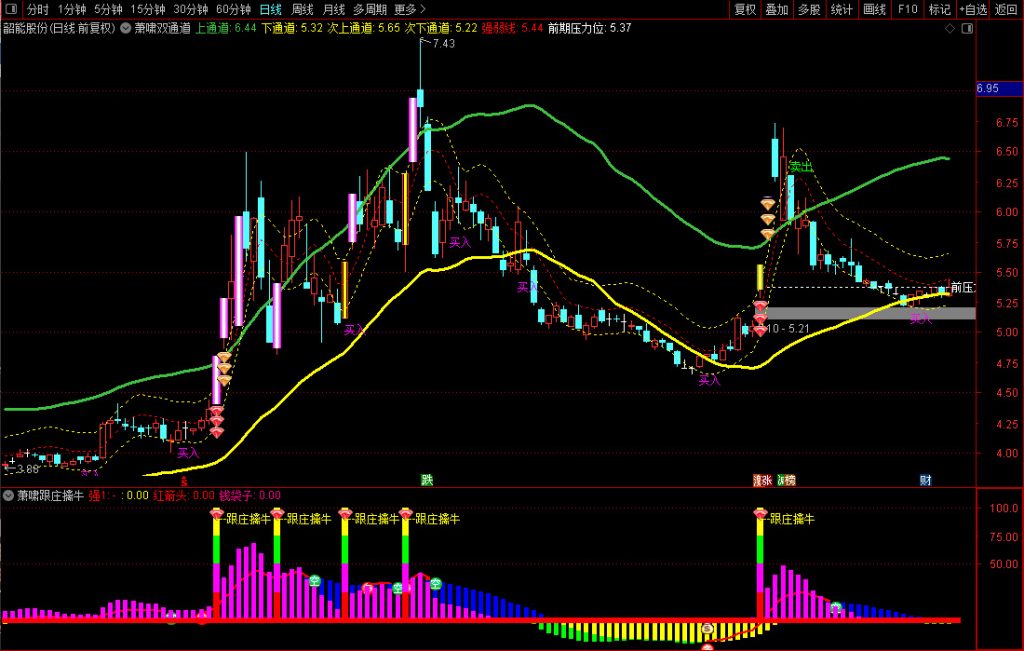Click the 6.95 price label on axis
Viewport: 1024px width, 651px height.
coord(988,89)
